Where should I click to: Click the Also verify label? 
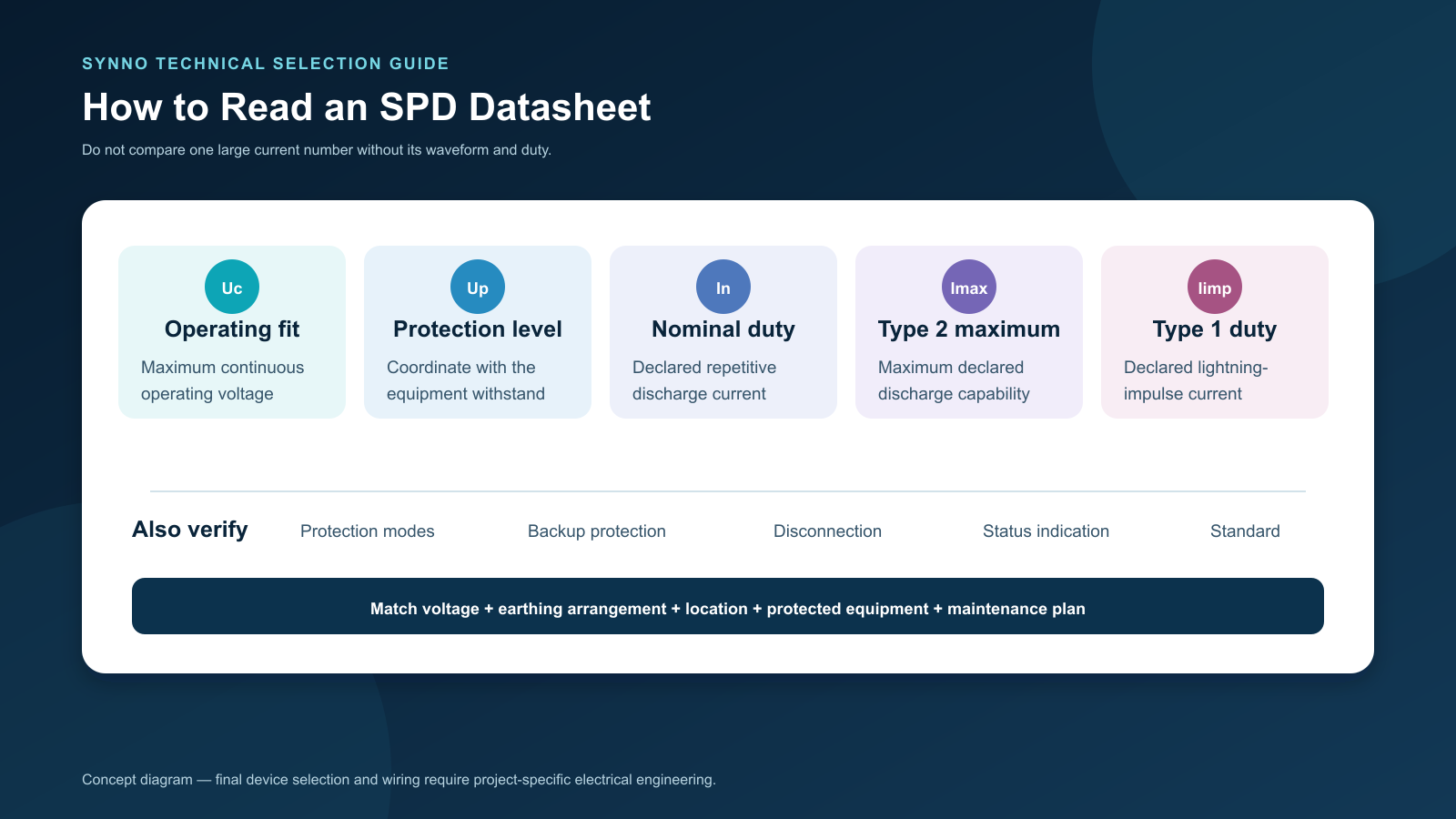point(190,530)
